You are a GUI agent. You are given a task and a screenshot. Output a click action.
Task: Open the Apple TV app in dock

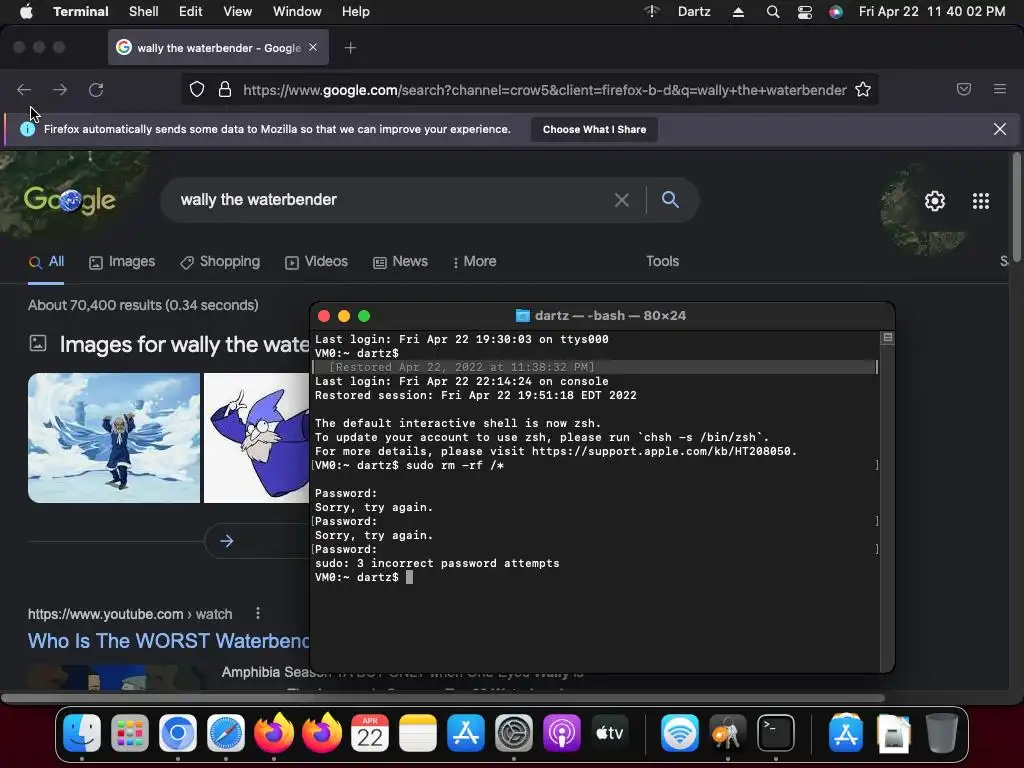(610, 733)
